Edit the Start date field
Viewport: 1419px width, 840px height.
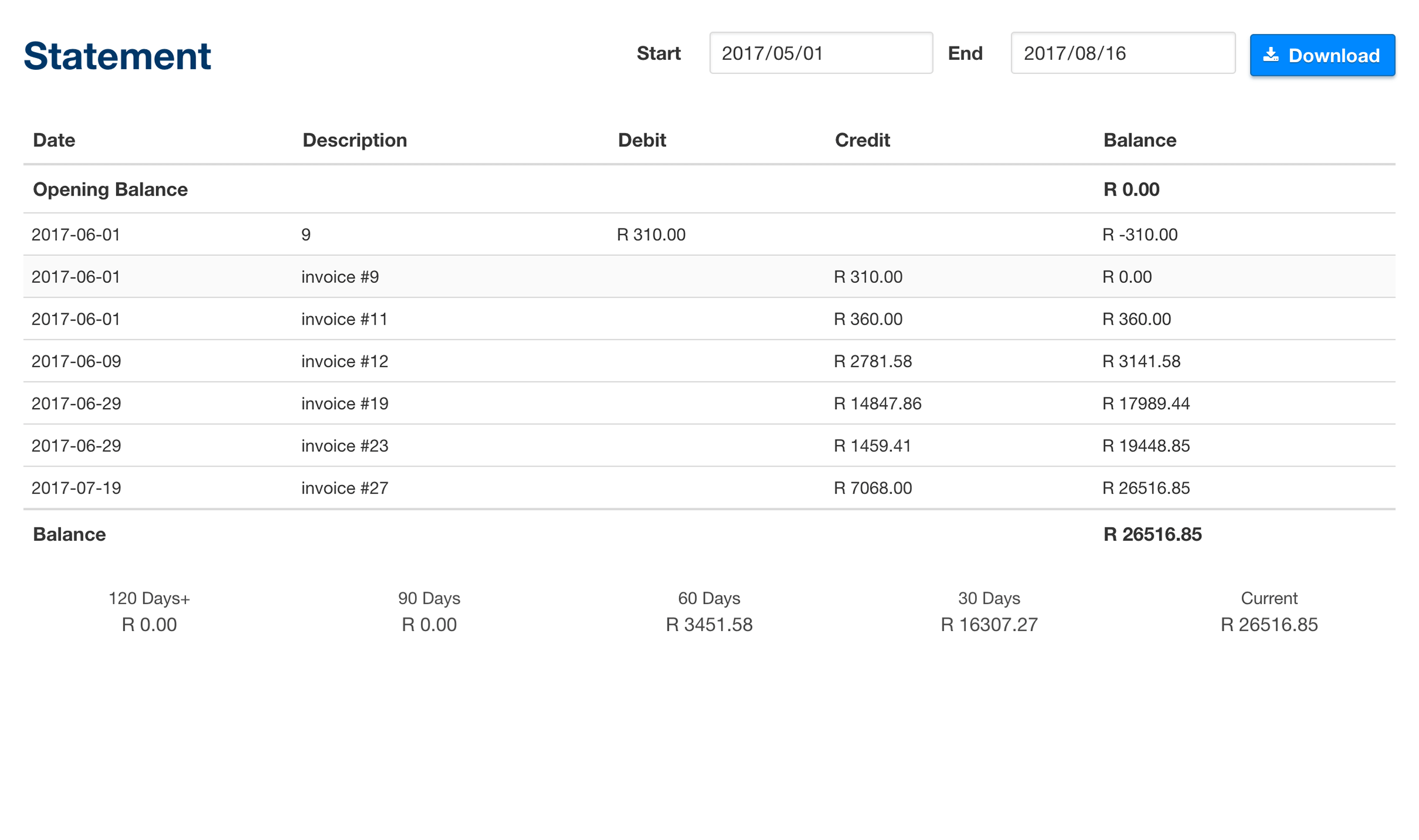821,53
